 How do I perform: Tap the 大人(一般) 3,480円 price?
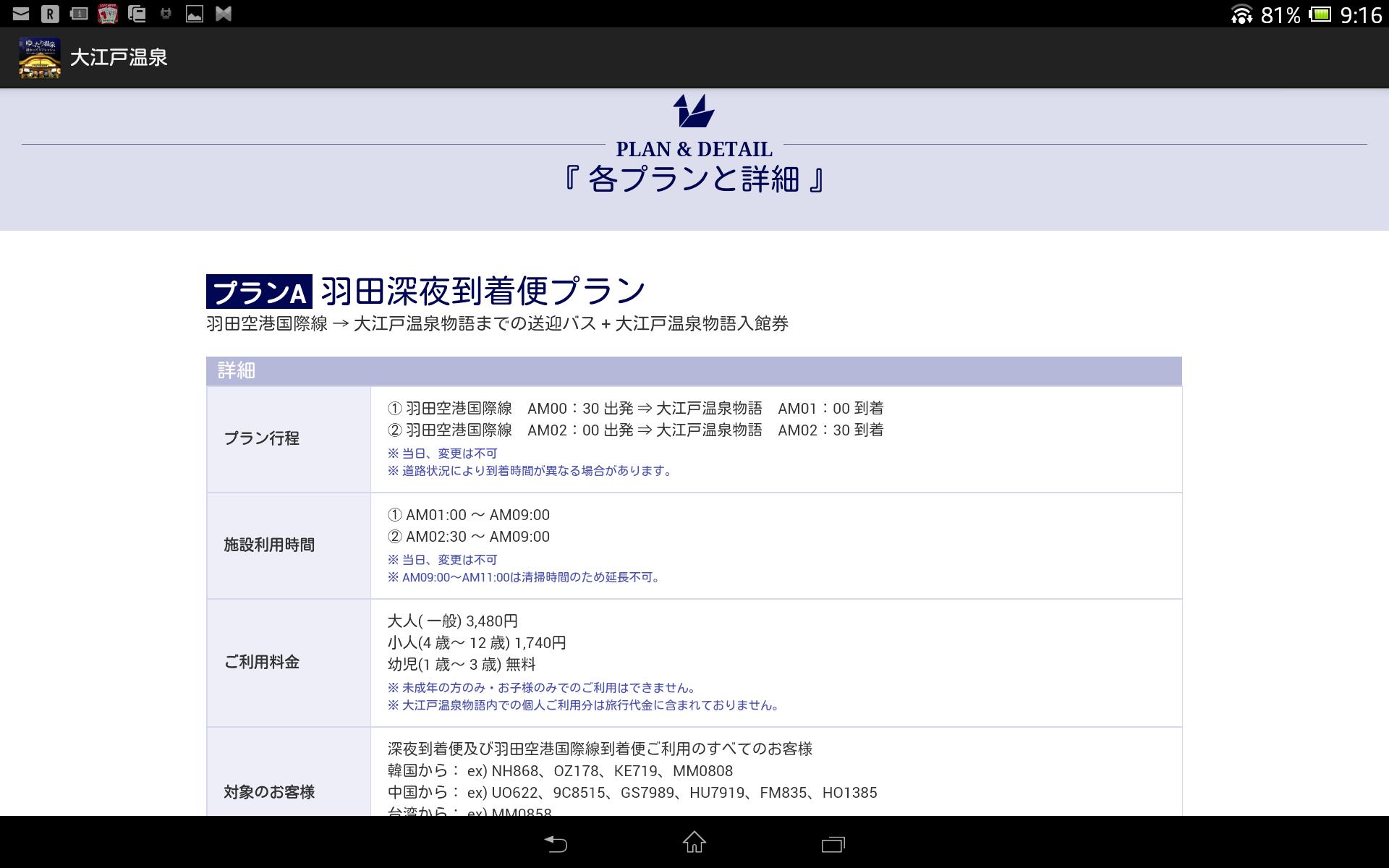coord(453,621)
